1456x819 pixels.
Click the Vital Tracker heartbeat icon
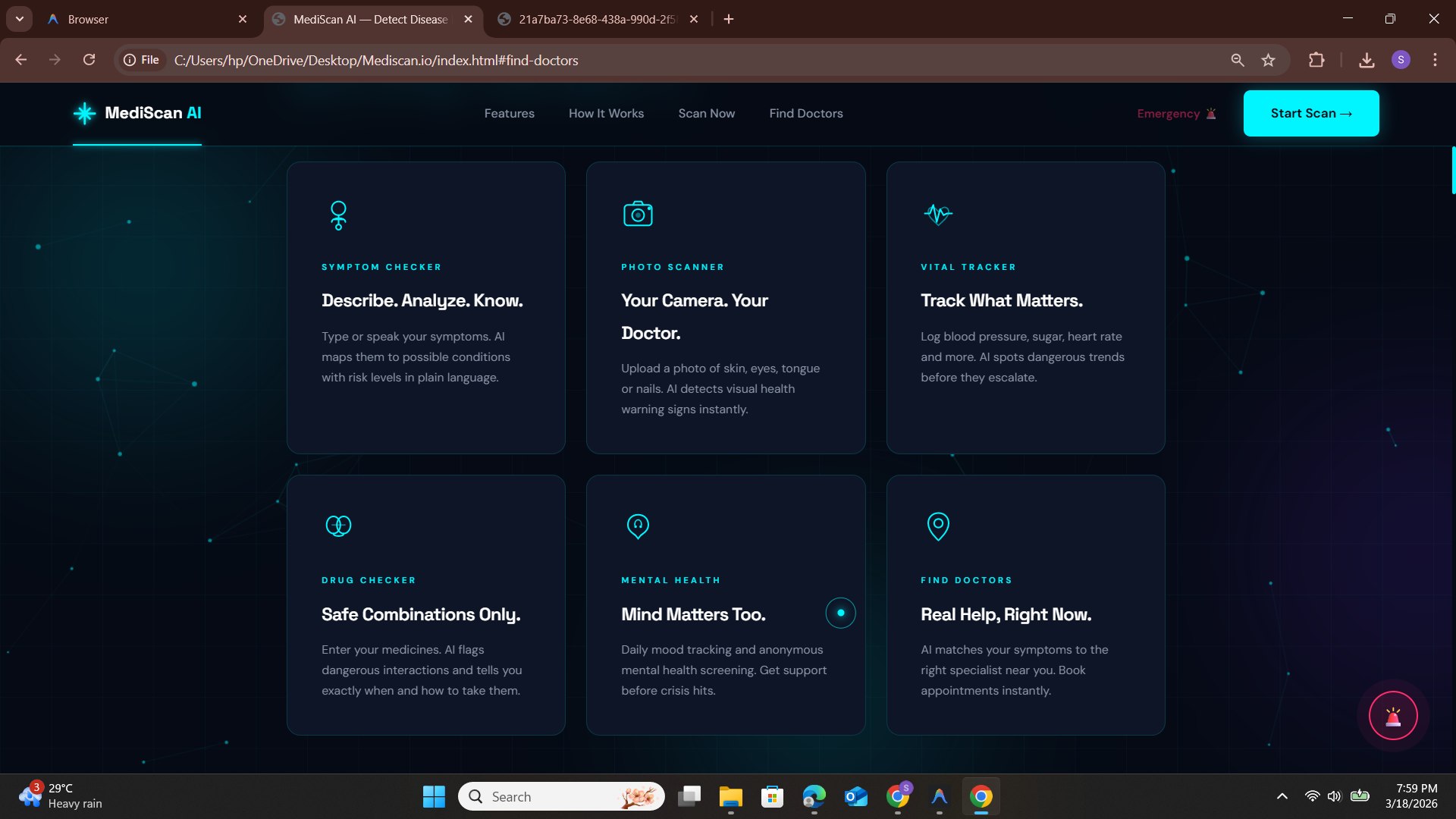click(938, 215)
